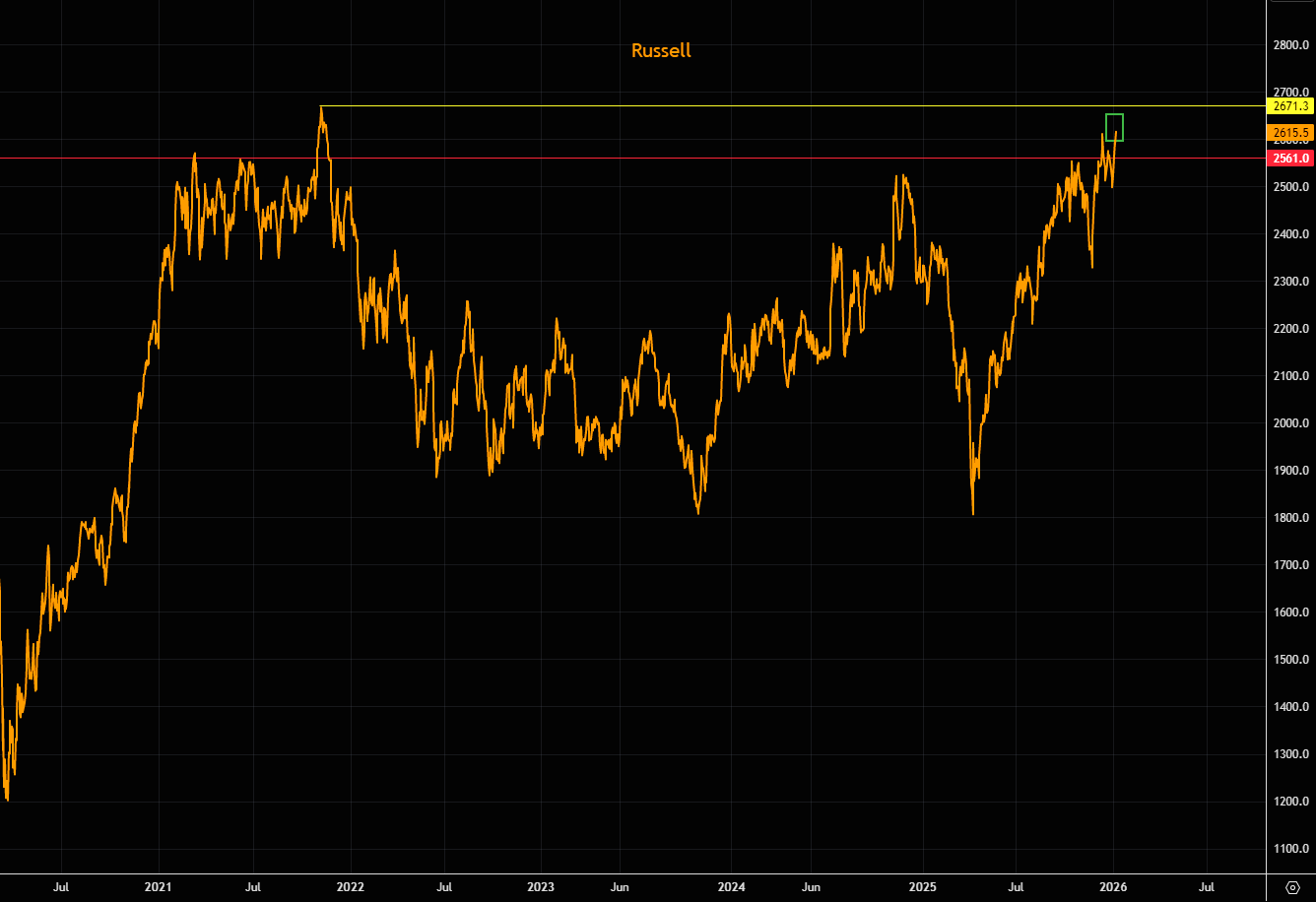Click the 1800.0 price scale value
Image resolution: width=1316 pixels, height=902 pixels.
click(x=1290, y=518)
